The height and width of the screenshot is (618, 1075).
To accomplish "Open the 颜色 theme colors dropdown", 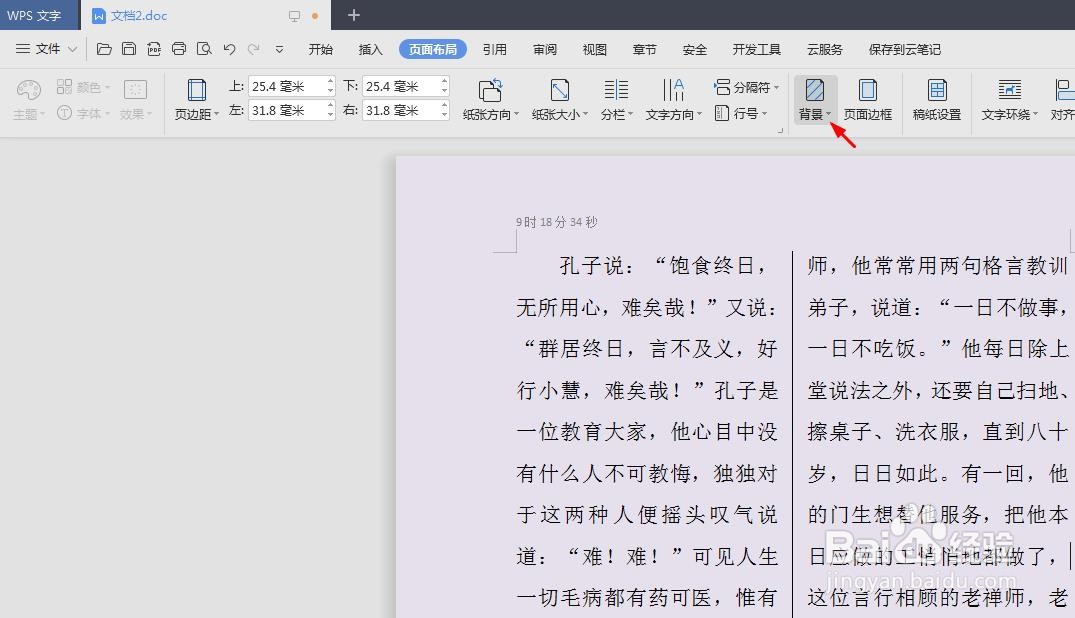I will tap(84, 87).
